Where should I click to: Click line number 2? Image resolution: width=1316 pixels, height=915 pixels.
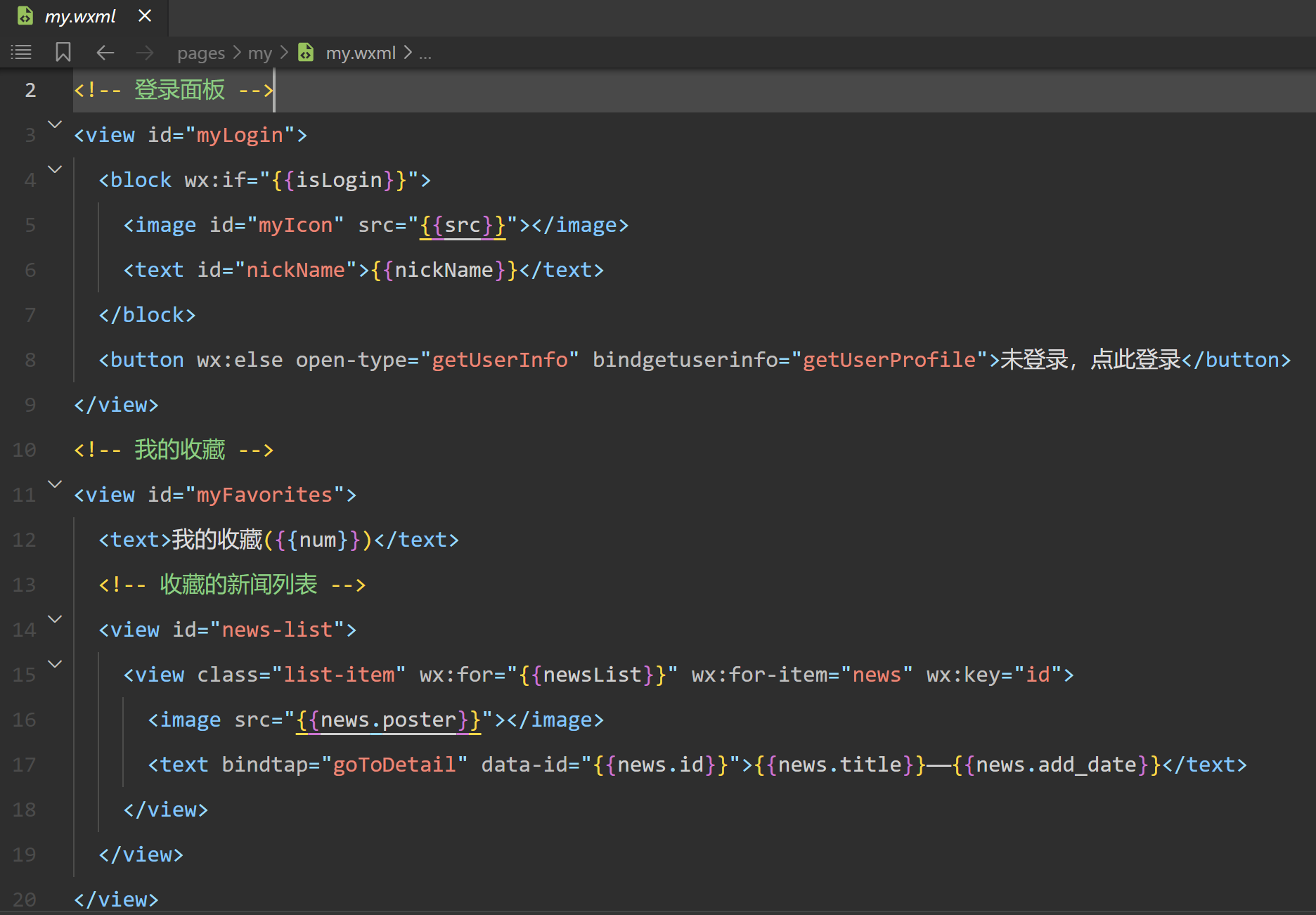(x=30, y=90)
